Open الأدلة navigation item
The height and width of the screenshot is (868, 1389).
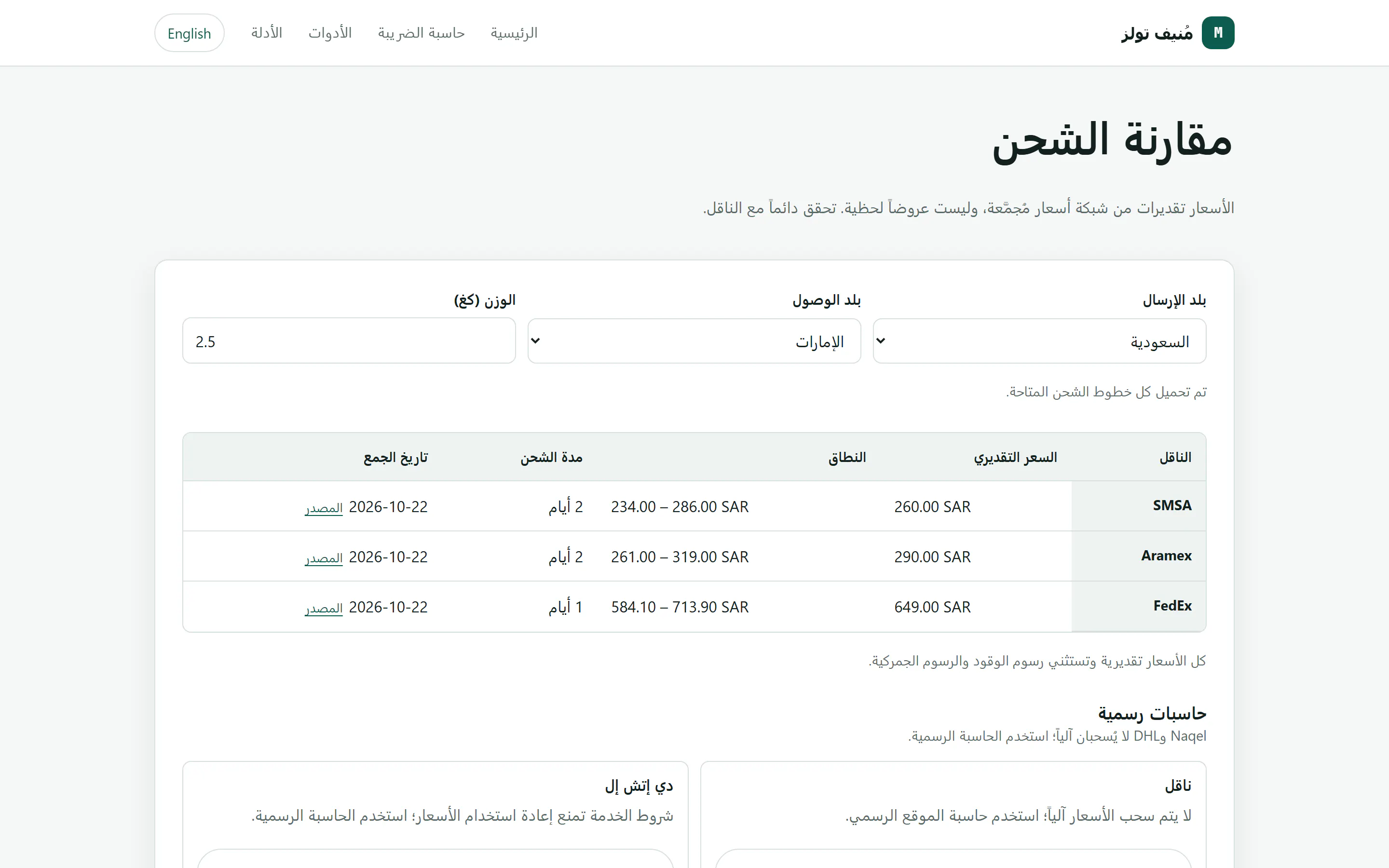click(x=266, y=33)
